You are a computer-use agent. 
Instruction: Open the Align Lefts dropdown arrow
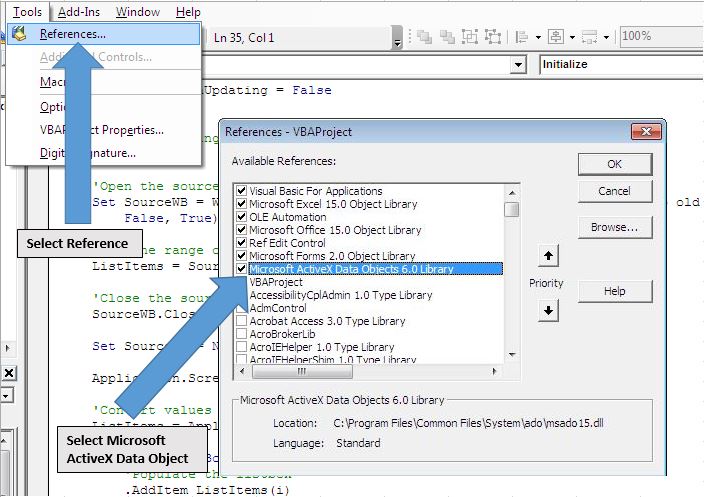tap(538, 37)
